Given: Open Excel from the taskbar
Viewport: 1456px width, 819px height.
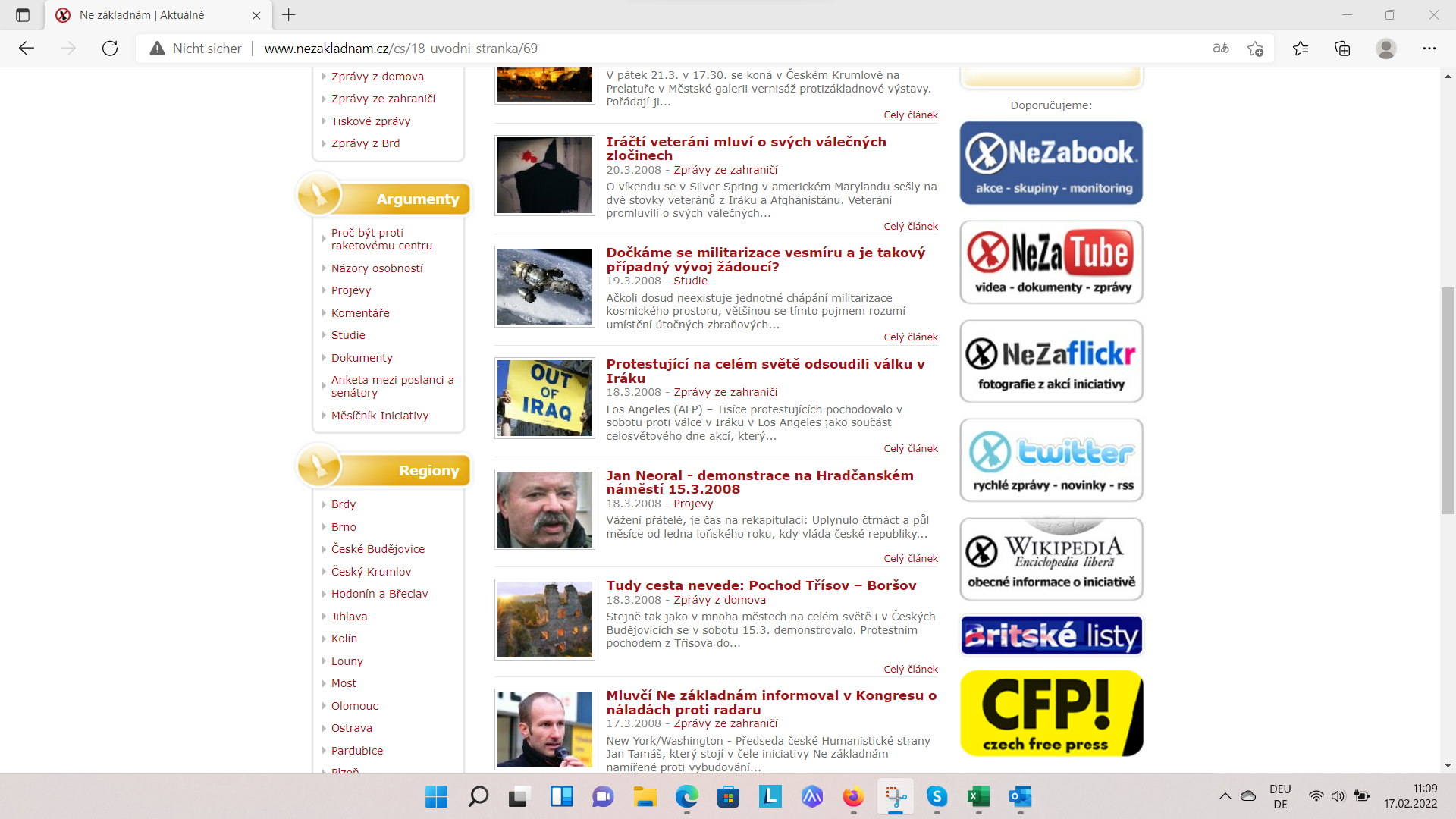Looking at the screenshot, I should pos(978,796).
